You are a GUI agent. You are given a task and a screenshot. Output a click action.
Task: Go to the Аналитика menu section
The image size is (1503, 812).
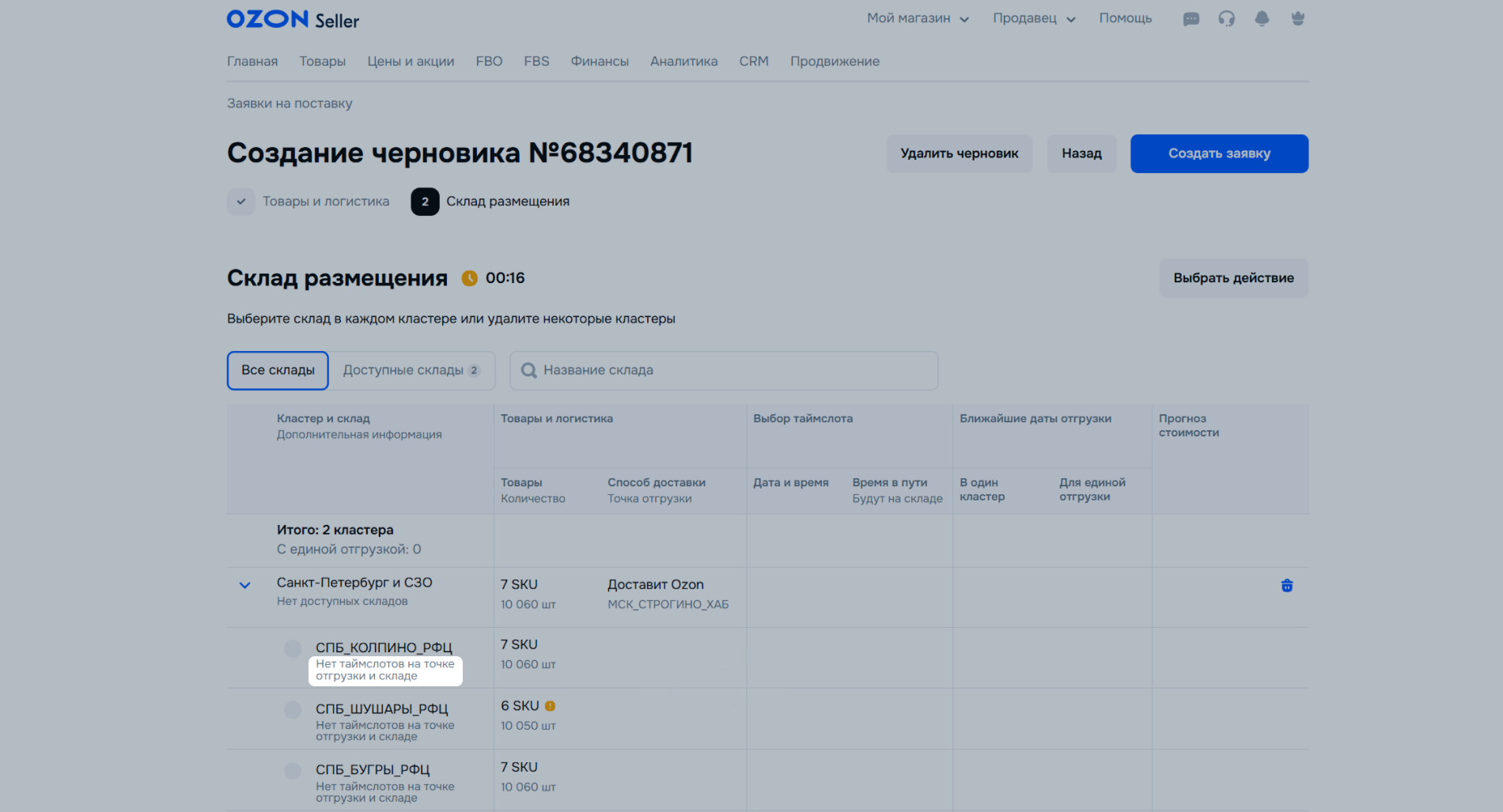pyautogui.click(x=683, y=62)
